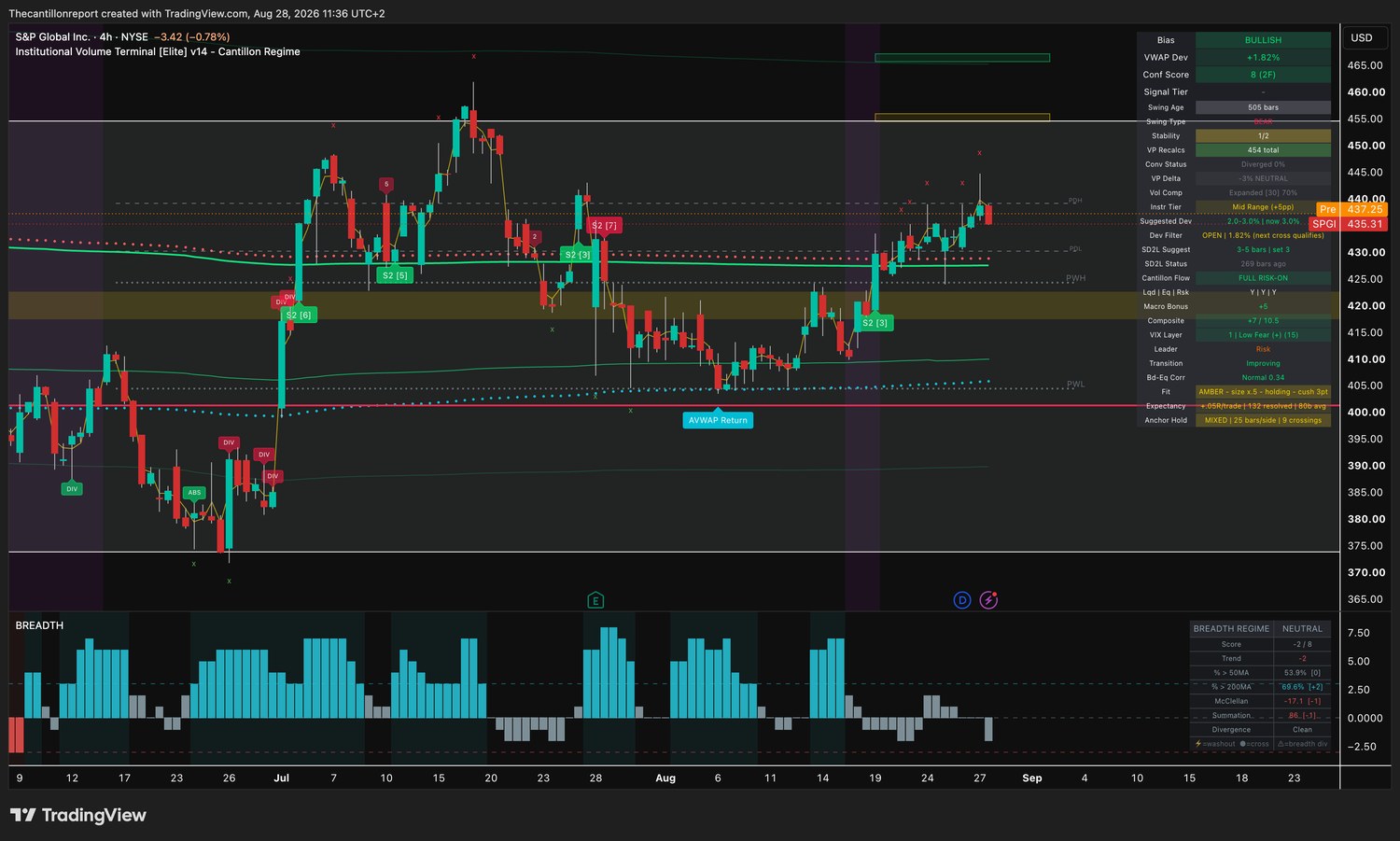Click the 269 bars ago value
Image resolution: width=1400 pixels, height=841 pixels.
[1263, 264]
